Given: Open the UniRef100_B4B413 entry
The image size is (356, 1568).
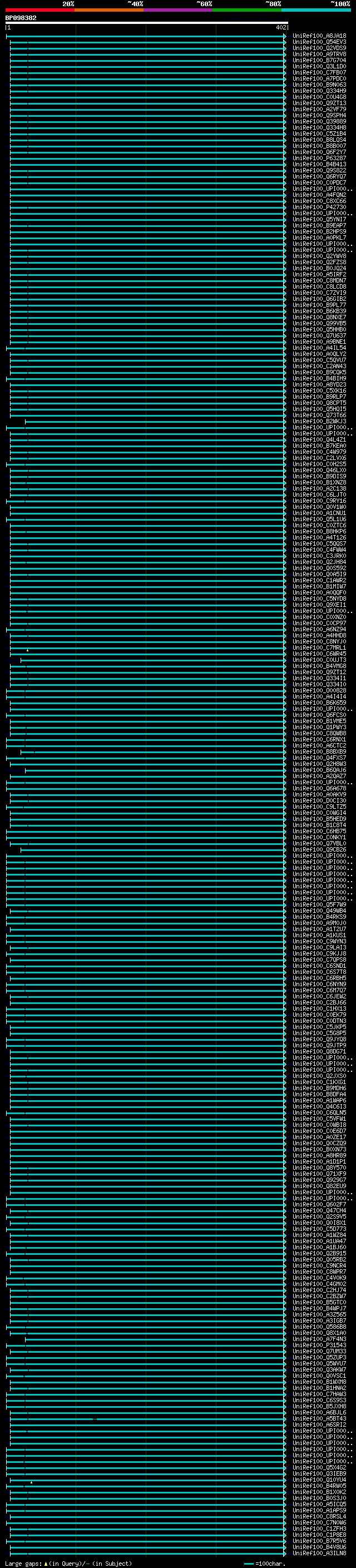Looking at the screenshot, I should point(319,164).
